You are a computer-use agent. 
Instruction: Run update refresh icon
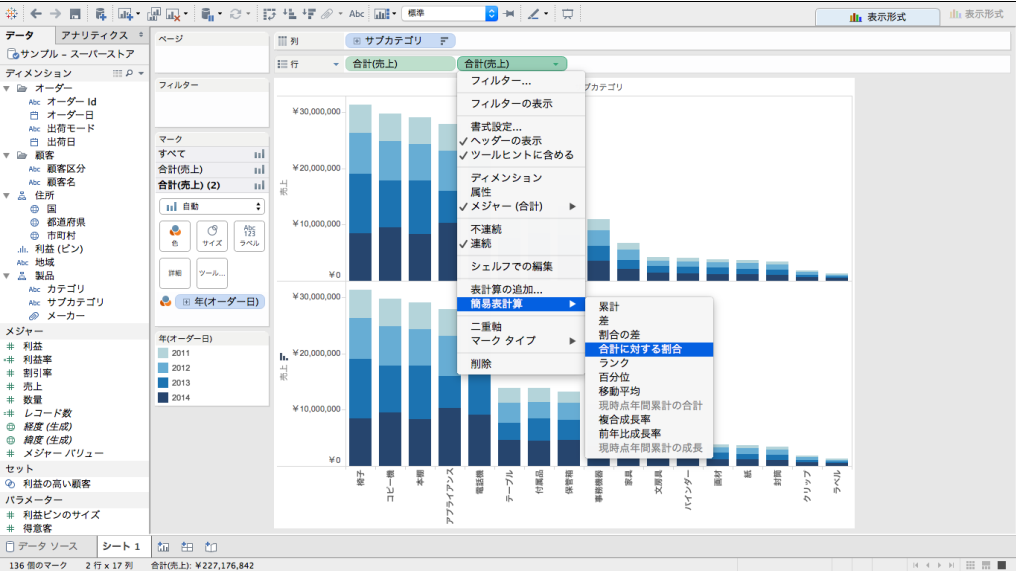tap(235, 14)
